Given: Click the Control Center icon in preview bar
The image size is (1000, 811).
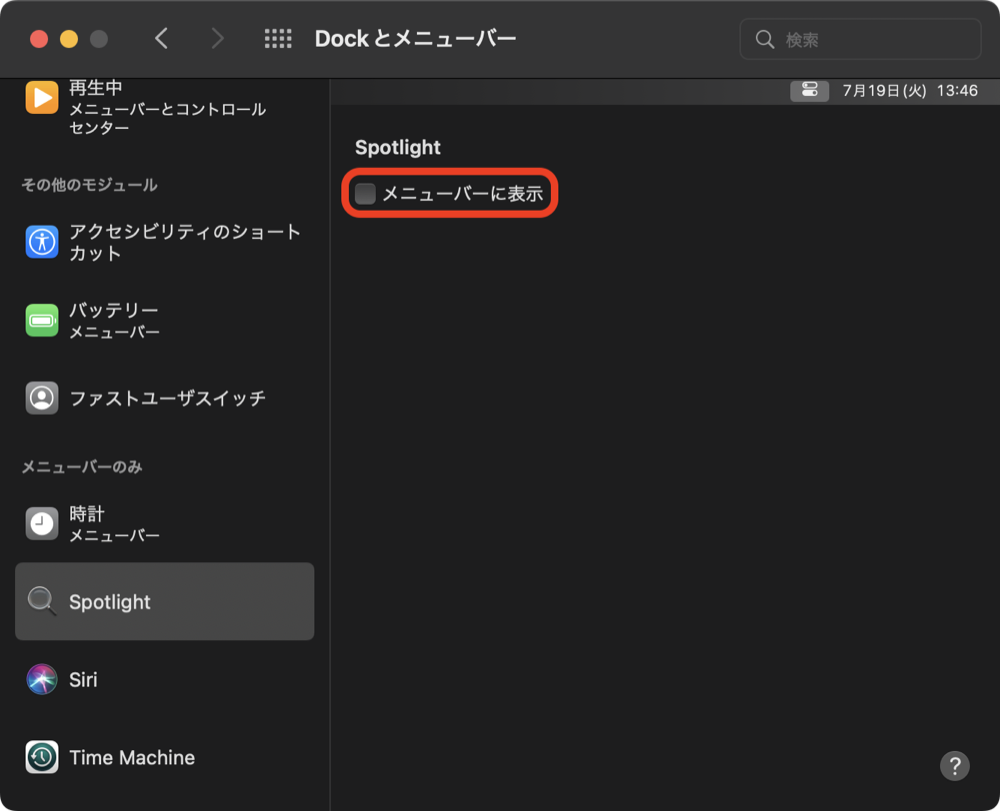Looking at the screenshot, I should [809, 90].
